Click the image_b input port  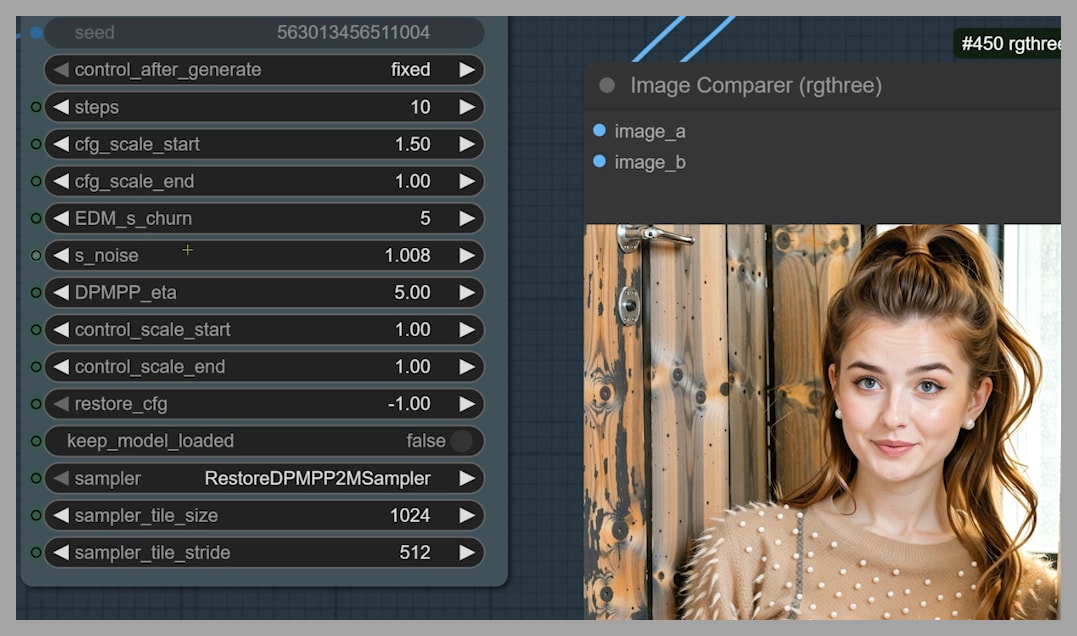(599, 161)
